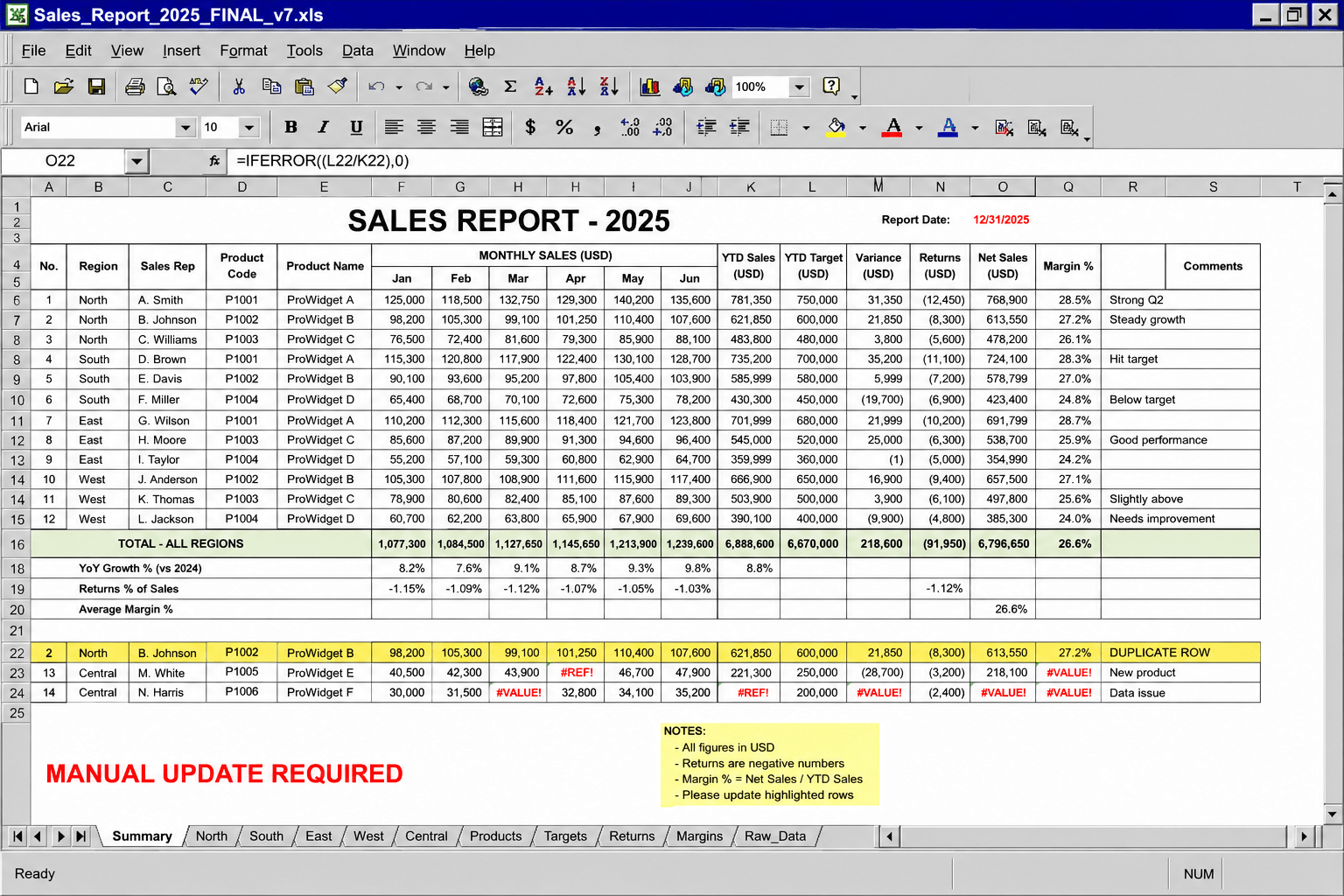1344x896 pixels.
Task: Select the red 12/31/2025 report date
Action: 1001,220
